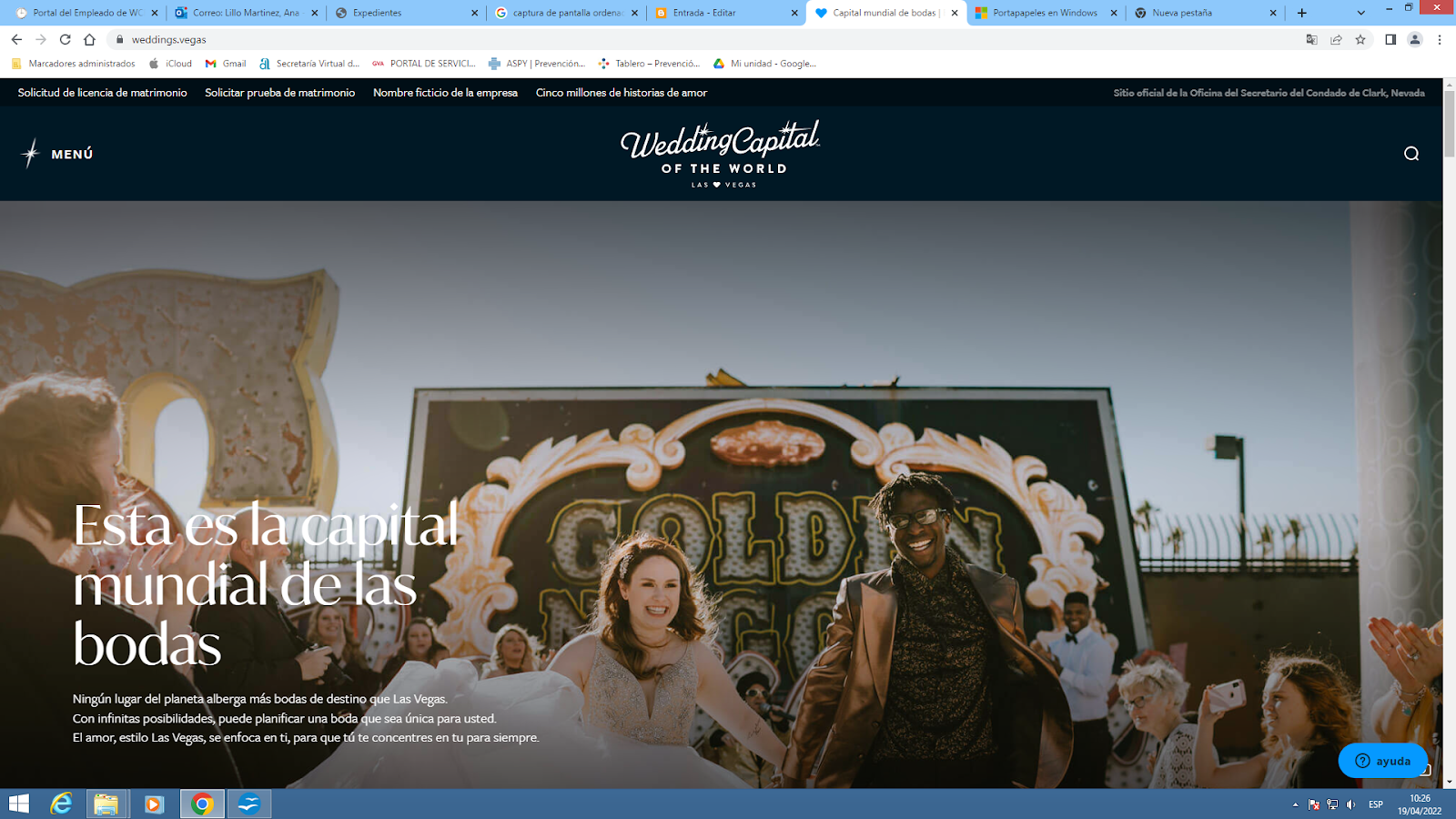
Task: Open the Chrome profile avatar
Action: [1415, 39]
